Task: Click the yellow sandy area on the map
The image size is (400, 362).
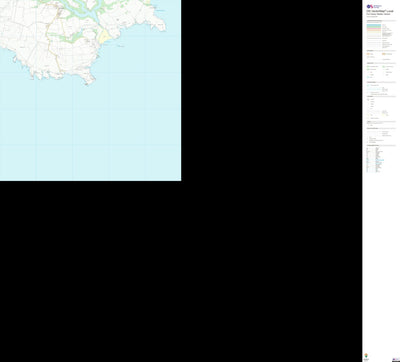Action: pos(104,36)
